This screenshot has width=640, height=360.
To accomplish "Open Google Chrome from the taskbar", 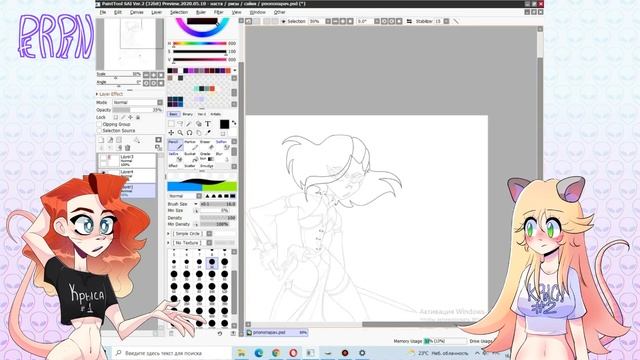I will tap(276, 353).
